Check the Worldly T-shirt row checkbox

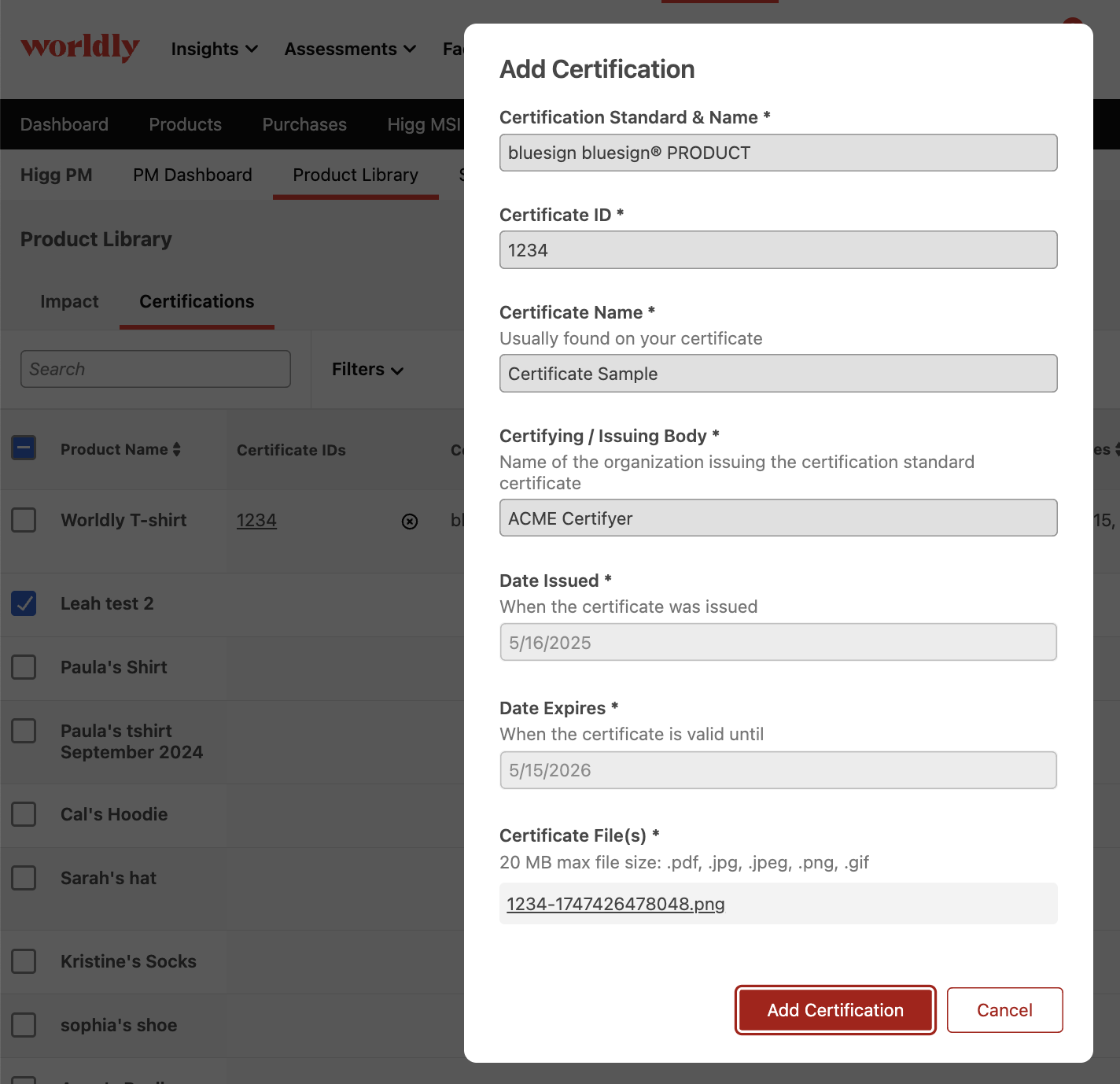pos(24,520)
